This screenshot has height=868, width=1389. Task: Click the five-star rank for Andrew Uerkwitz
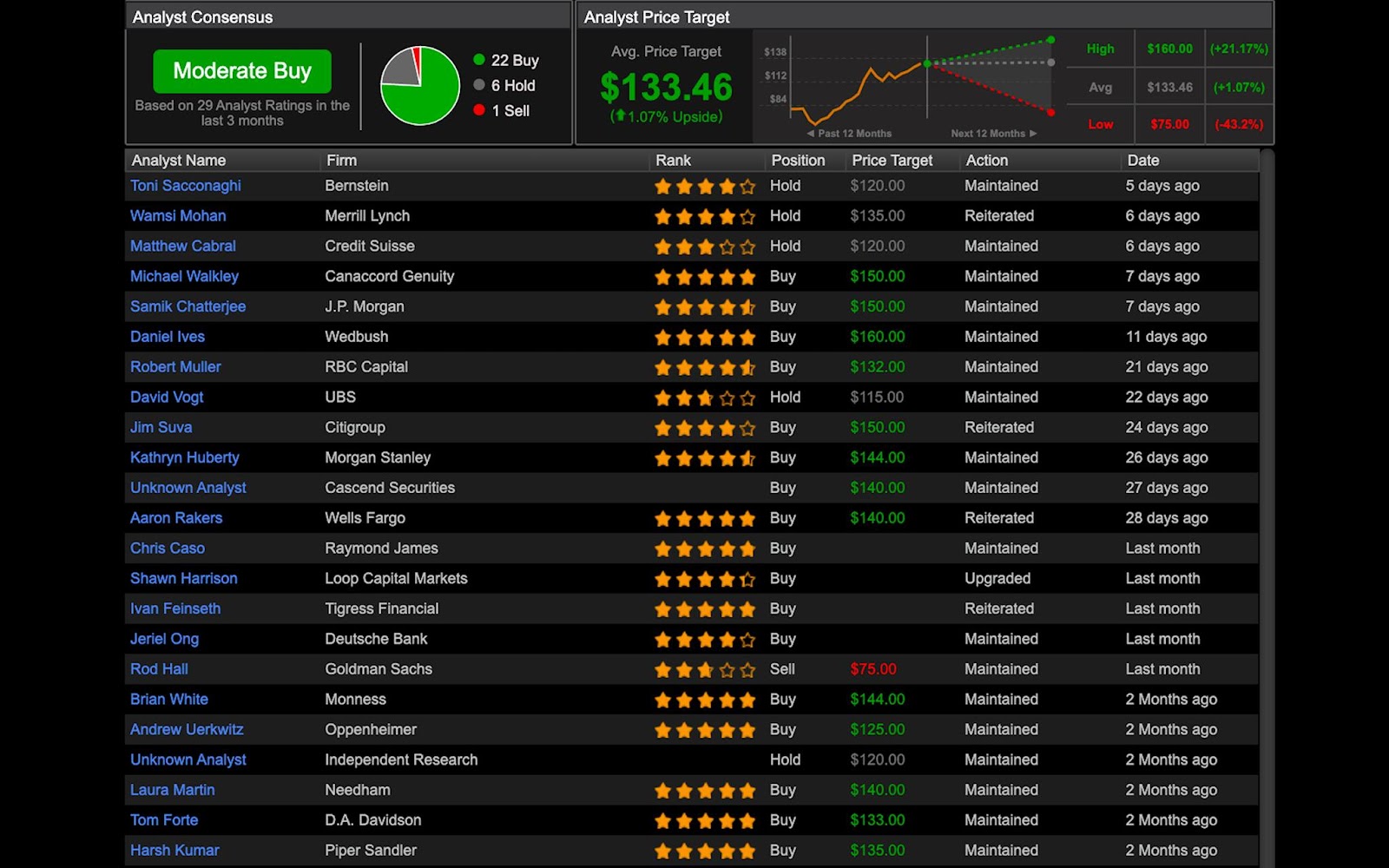click(x=705, y=731)
